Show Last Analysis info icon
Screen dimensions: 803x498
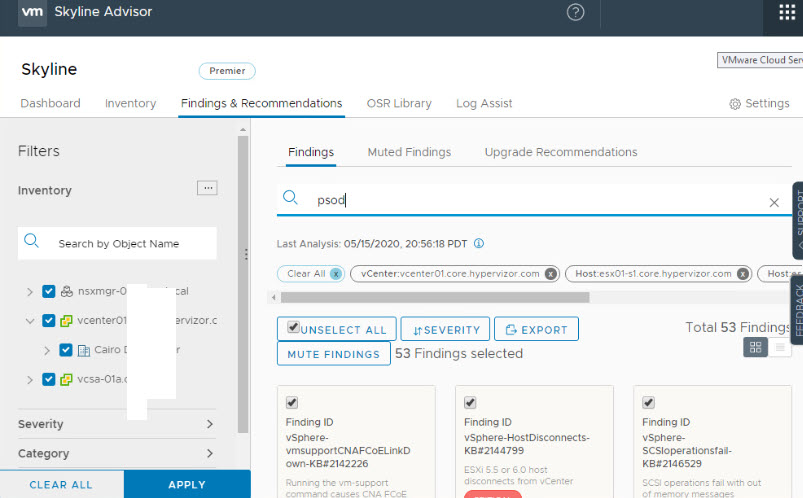(x=479, y=243)
